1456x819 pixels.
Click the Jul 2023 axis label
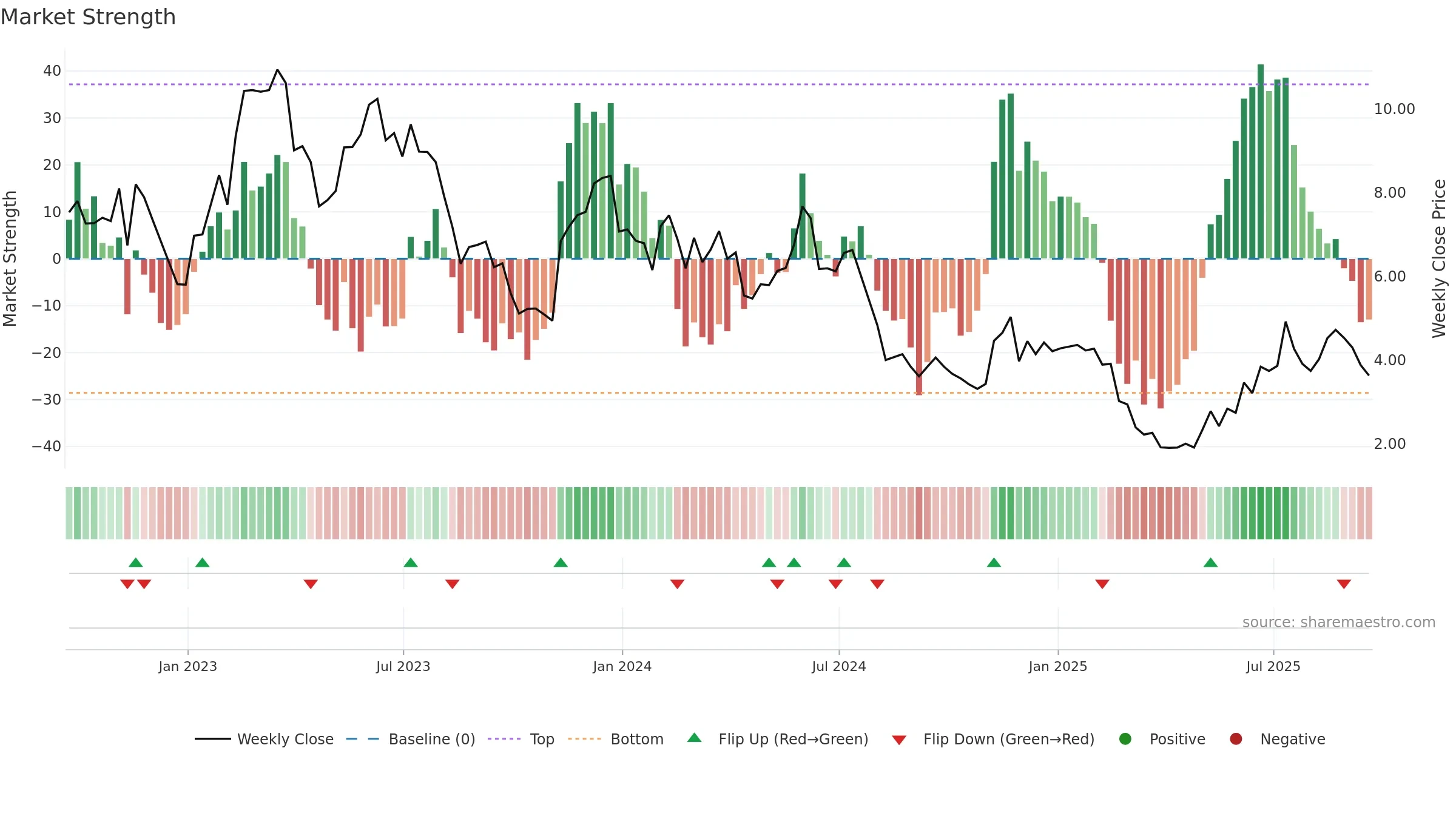[x=403, y=666]
